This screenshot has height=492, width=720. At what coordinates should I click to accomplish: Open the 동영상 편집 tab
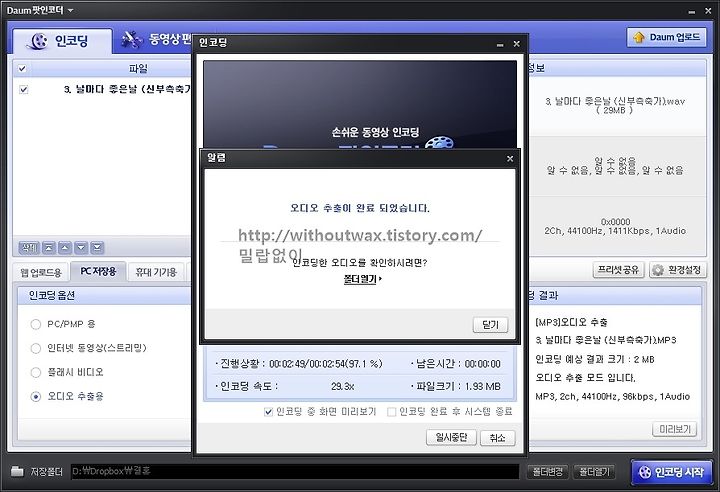point(156,40)
